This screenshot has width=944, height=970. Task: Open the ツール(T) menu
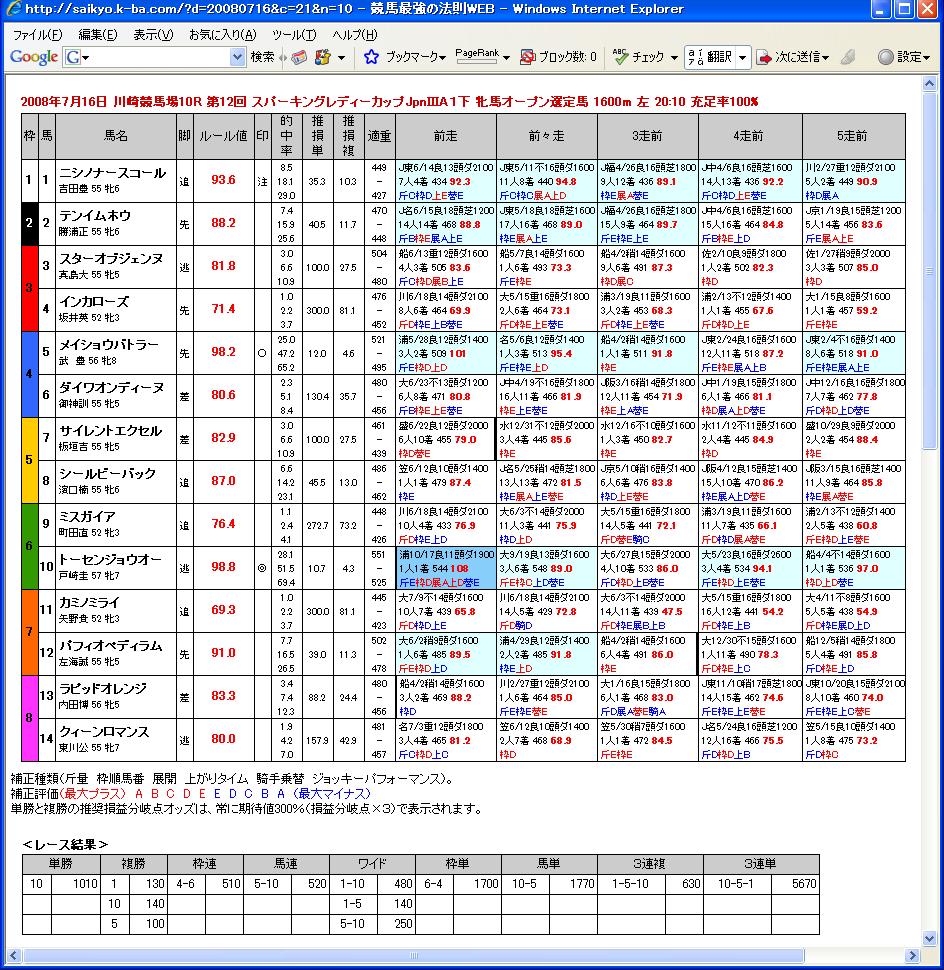click(x=294, y=35)
